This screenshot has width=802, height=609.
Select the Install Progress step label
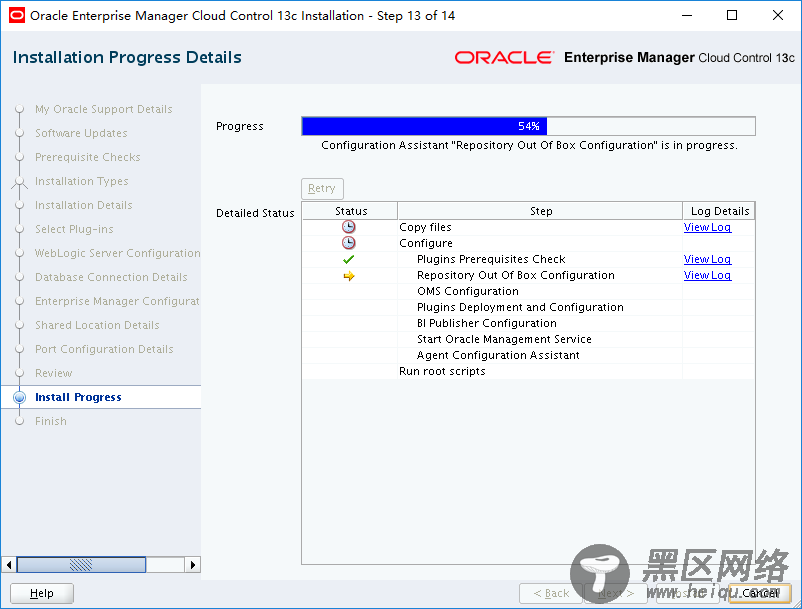pyautogui.click(x=78, y=397)
